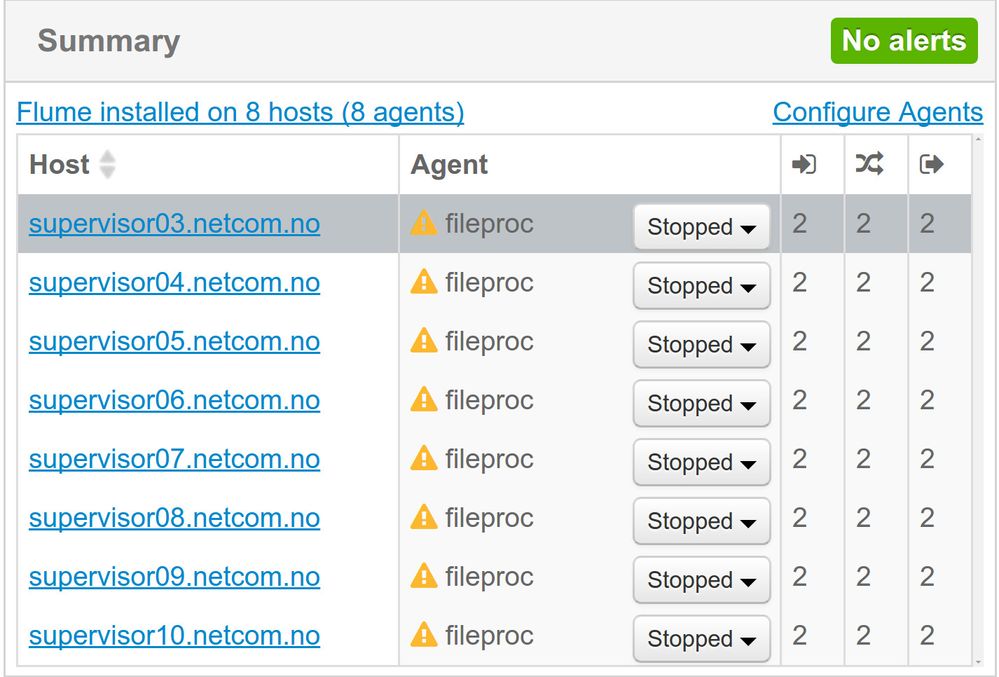999x677 pixels.
Task: Open host supervisor05.netcom.no
Action: [x=174, y=342]
